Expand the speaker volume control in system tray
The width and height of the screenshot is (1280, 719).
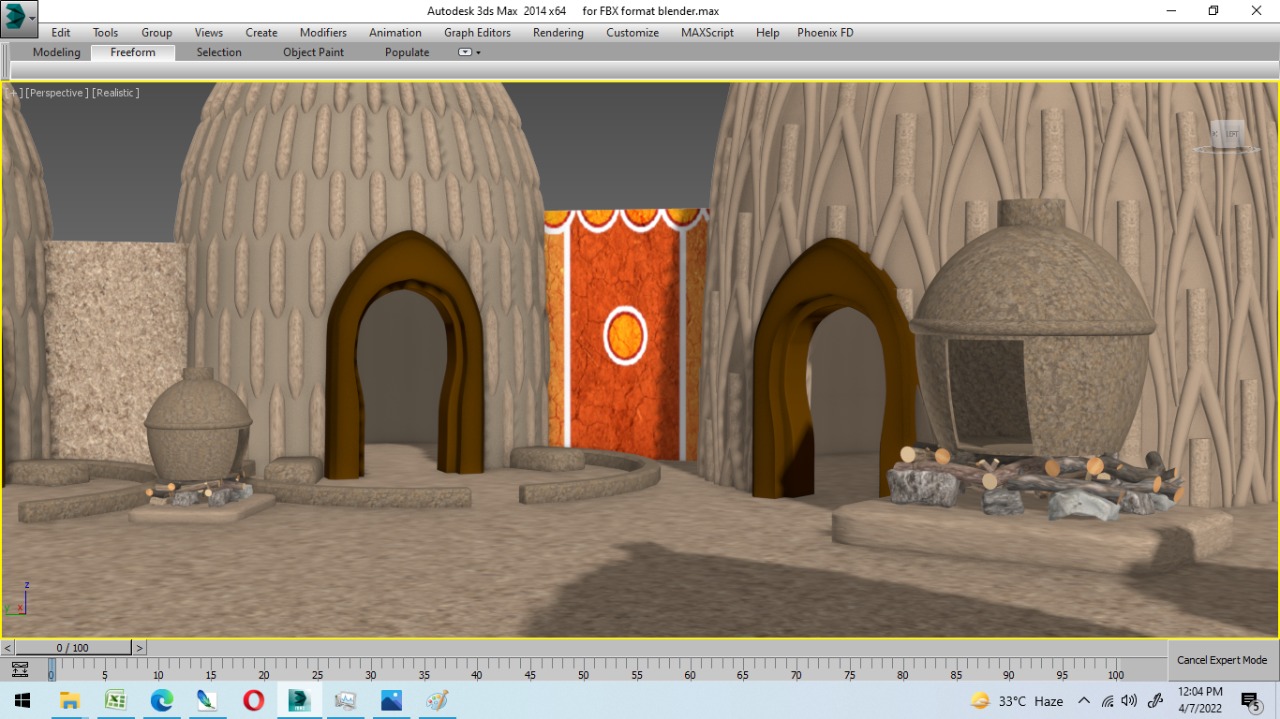pyautogui.click(x=1129, y=701)
